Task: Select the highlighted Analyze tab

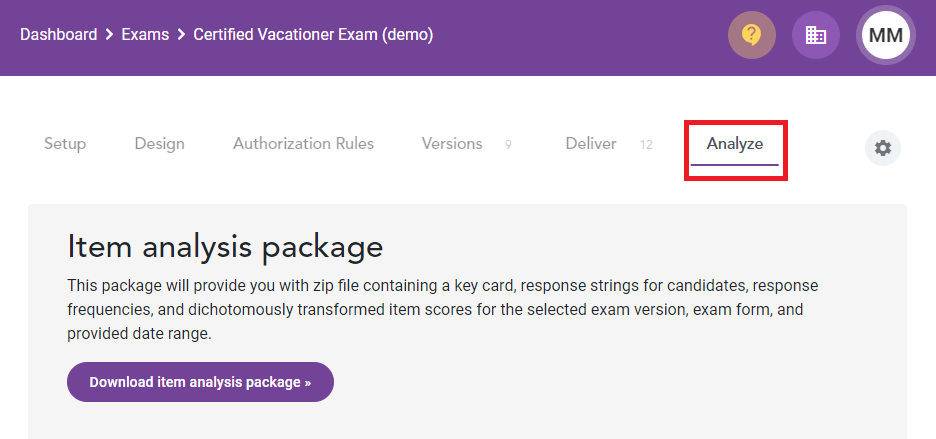Action: [x=735, y=144]
